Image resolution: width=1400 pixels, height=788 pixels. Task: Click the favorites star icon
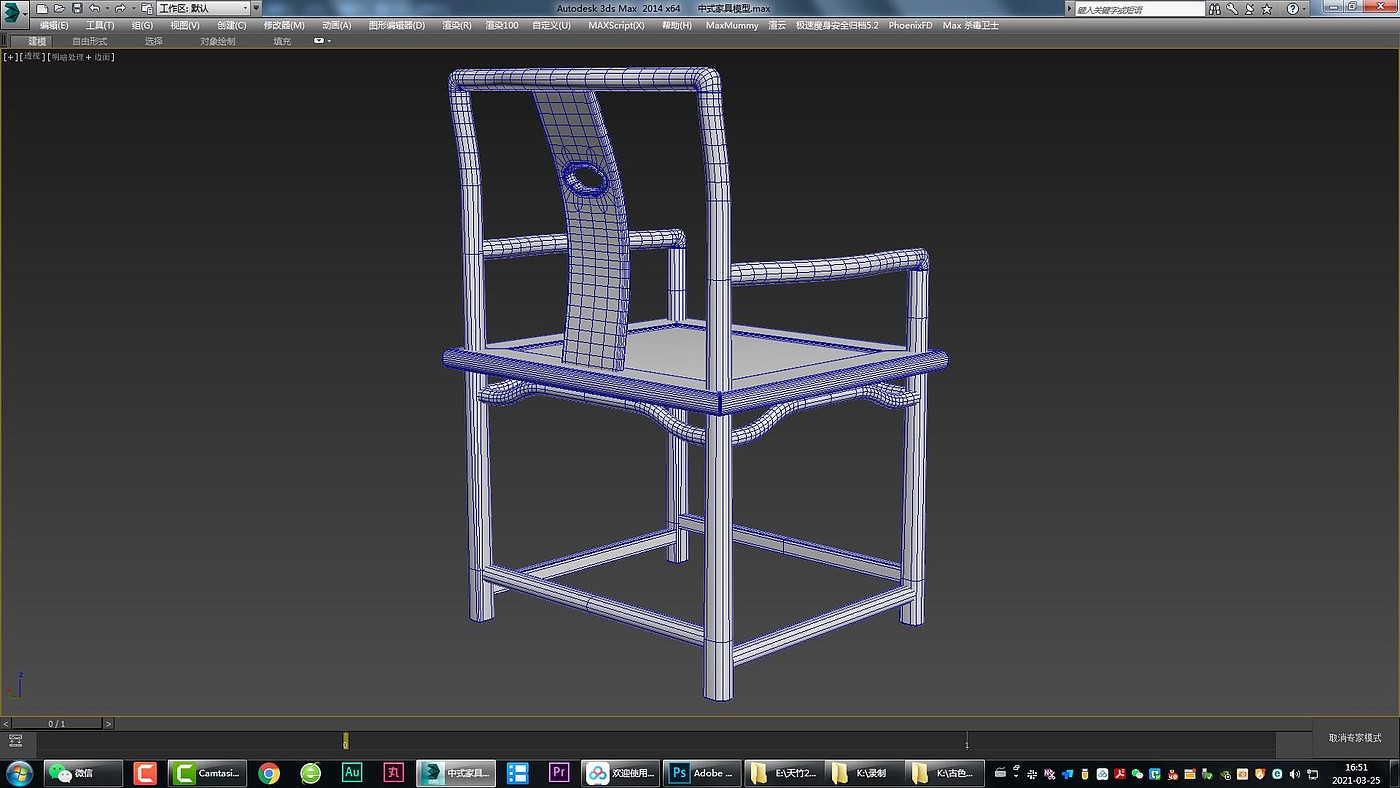pyautogui.click(x=1267, y=8)
